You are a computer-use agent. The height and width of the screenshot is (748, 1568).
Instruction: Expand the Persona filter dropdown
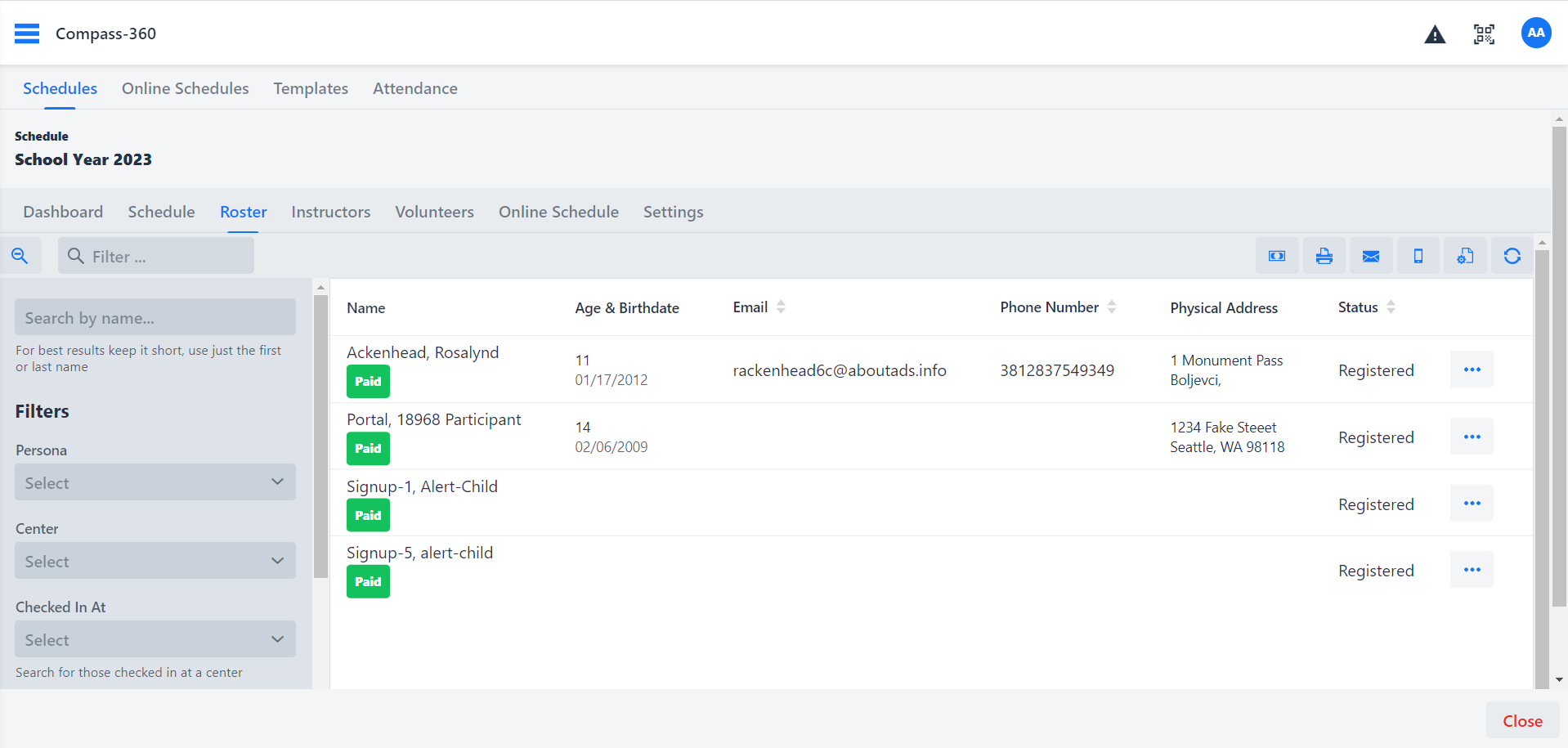tap(155, 482)
